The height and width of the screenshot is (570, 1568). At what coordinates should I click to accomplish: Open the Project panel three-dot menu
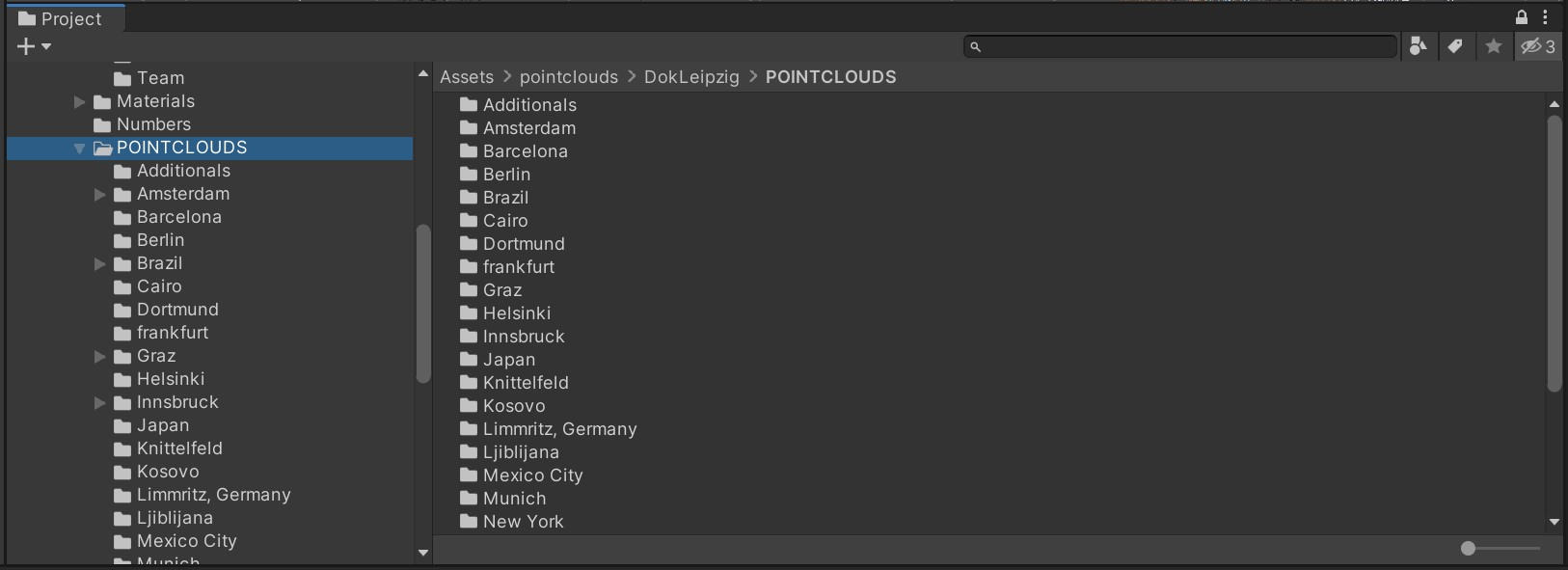coord(1546,17)
